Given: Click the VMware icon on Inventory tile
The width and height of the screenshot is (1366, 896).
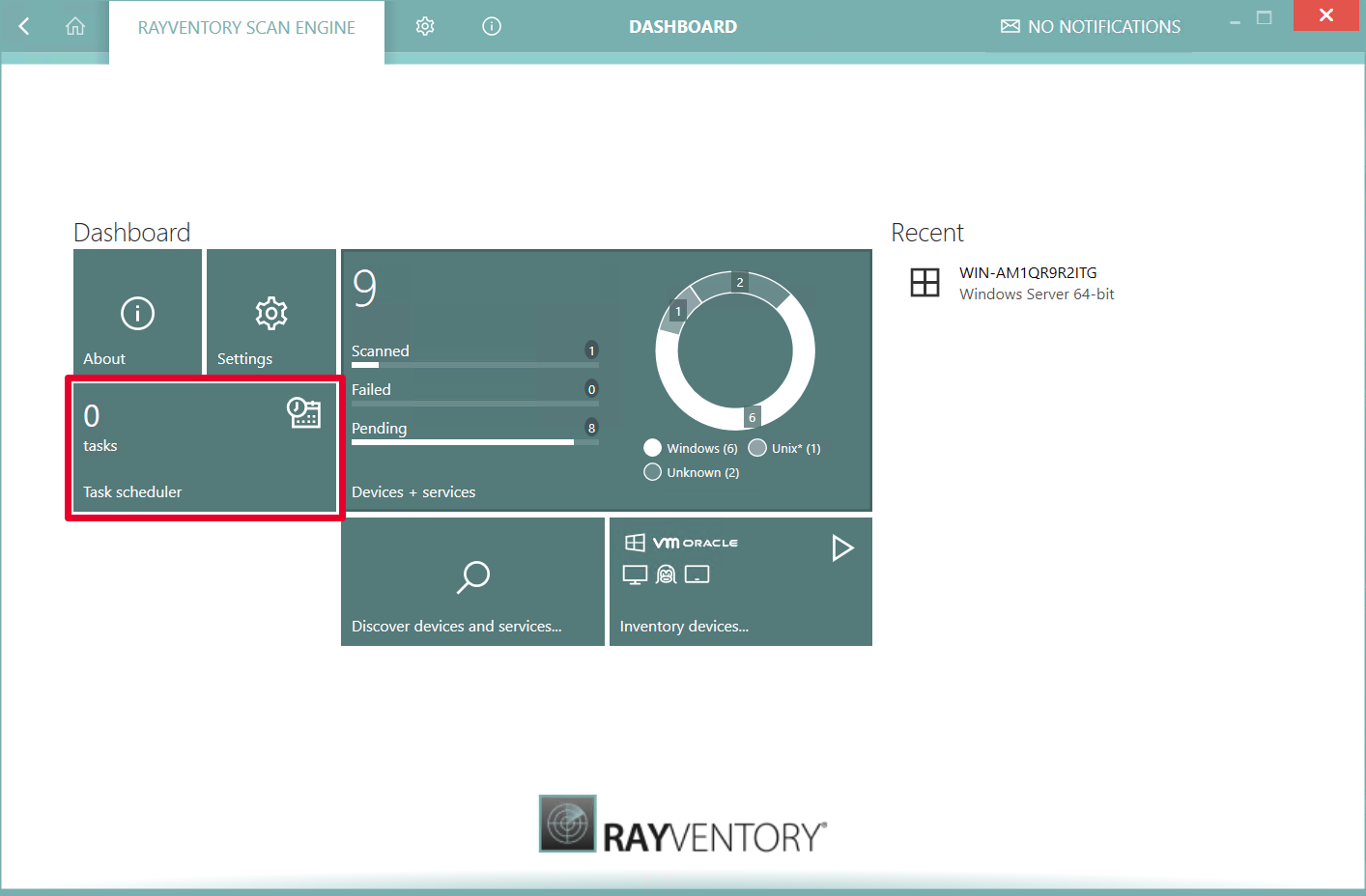Looking at the screenshot, I should click(x=668, y=542).
